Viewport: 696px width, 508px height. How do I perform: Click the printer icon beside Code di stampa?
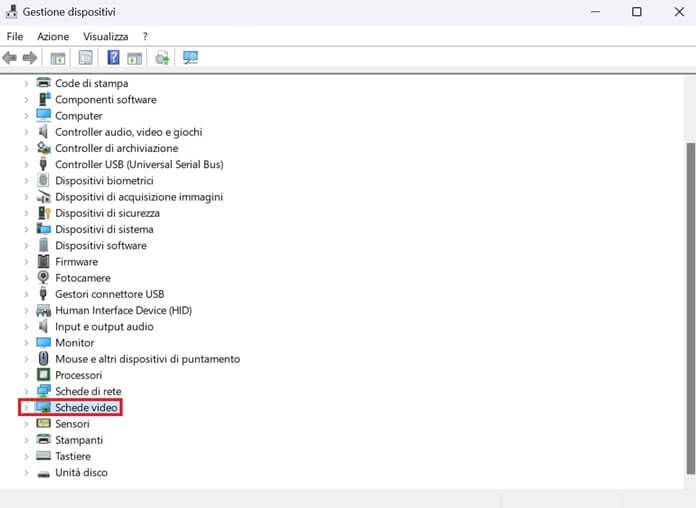(44, 83)
